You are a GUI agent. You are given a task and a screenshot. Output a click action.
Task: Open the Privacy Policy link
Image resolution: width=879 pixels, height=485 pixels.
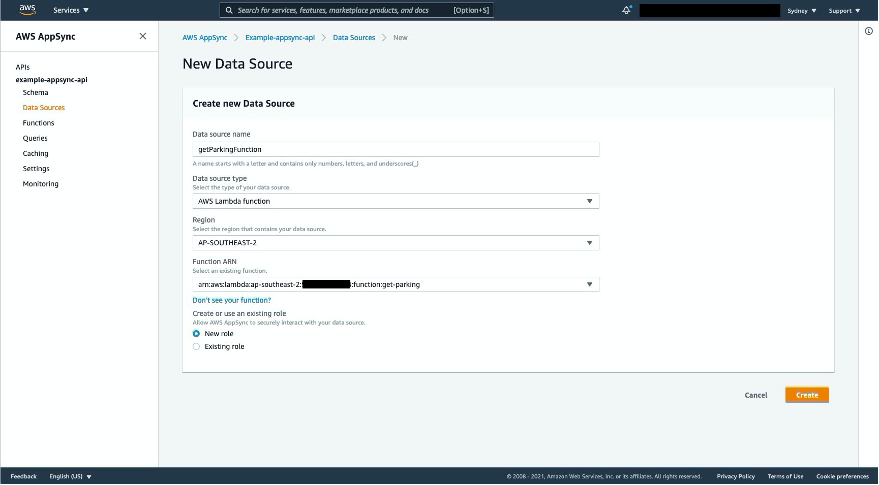pos(735,477)
